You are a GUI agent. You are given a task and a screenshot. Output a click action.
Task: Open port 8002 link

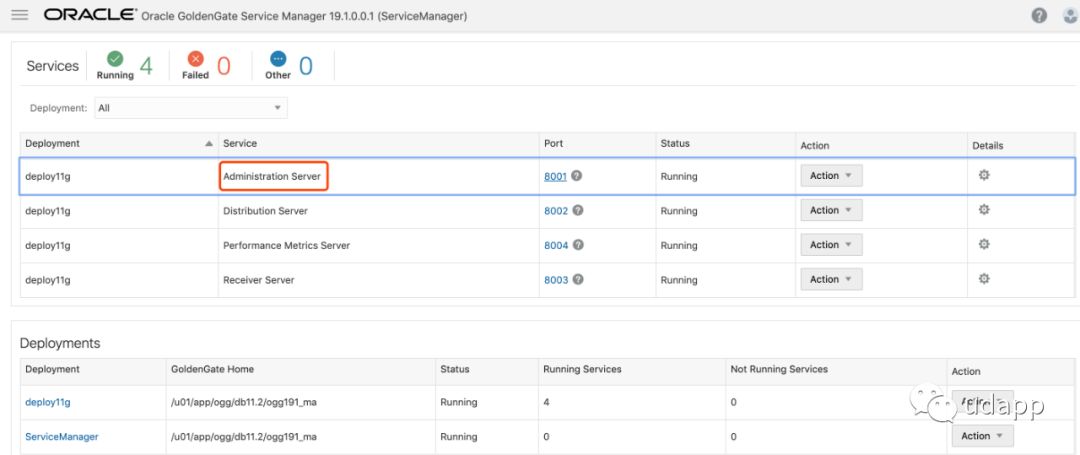point(555,211)
